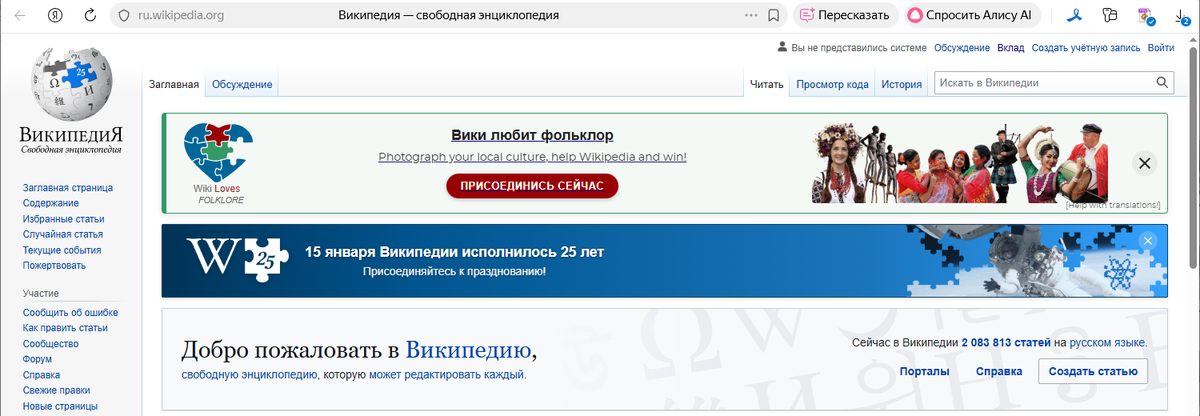Bookmark this page with the bookmark icon
The width and height of the screenshot is (1200, 416).
(774, 15)
